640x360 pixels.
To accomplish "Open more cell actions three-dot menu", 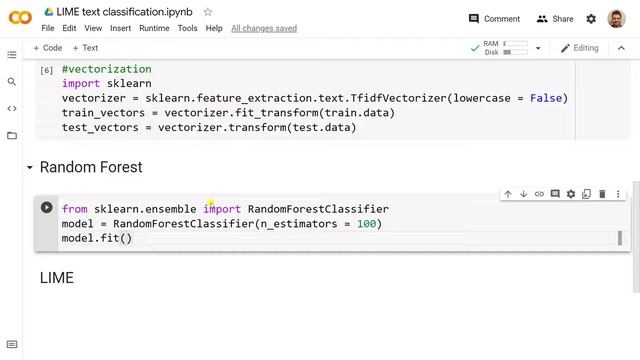I will pyautogui.click(x=618, y=194).
